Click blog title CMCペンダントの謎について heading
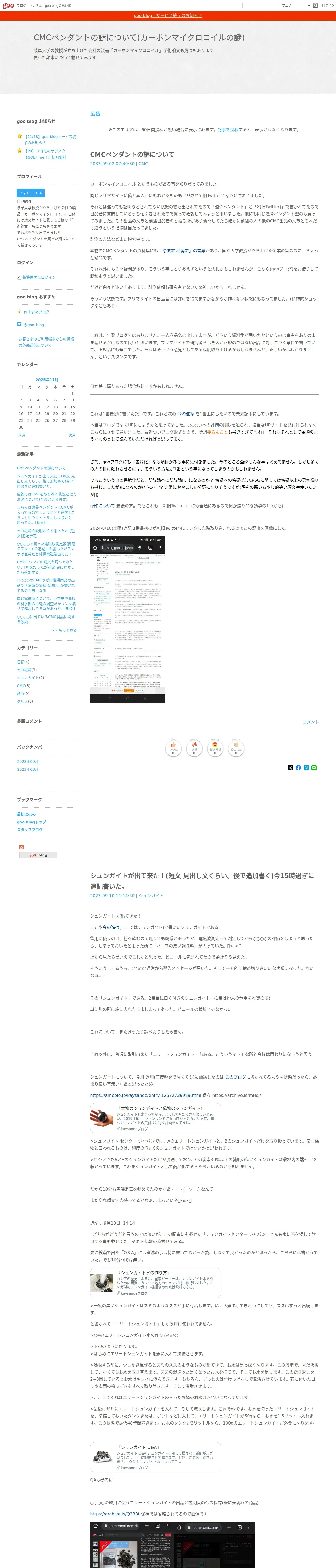 (139, 37)
